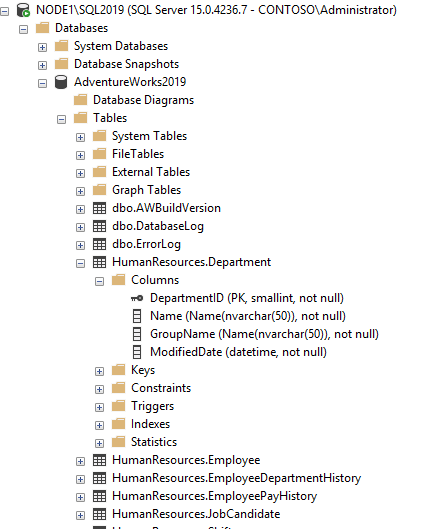
Task: Expand the HumanResources.EmployeeDepartmentHistory table node
Action: click(x=80, y=479)
